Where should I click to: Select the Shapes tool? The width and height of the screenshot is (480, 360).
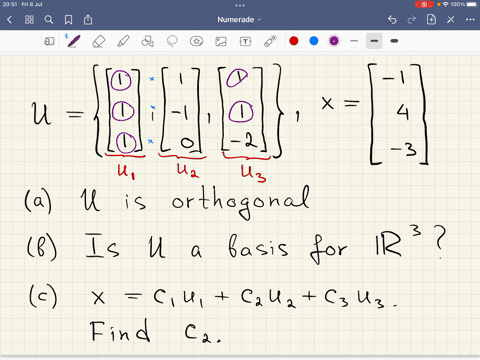click(x=147, y=41)
